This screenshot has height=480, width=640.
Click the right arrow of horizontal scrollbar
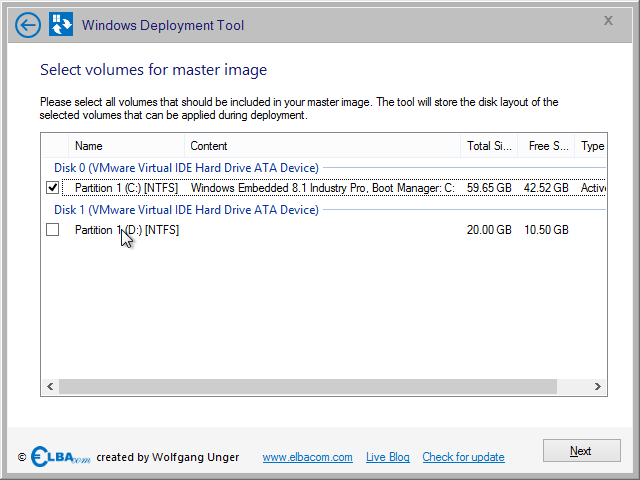pos(598,387)
